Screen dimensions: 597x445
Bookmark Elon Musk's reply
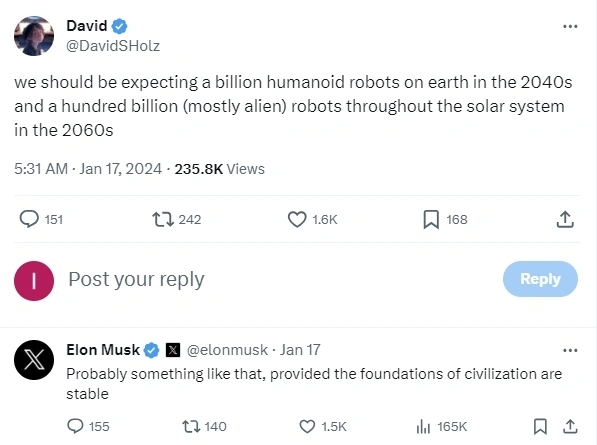tap(540, 426)
